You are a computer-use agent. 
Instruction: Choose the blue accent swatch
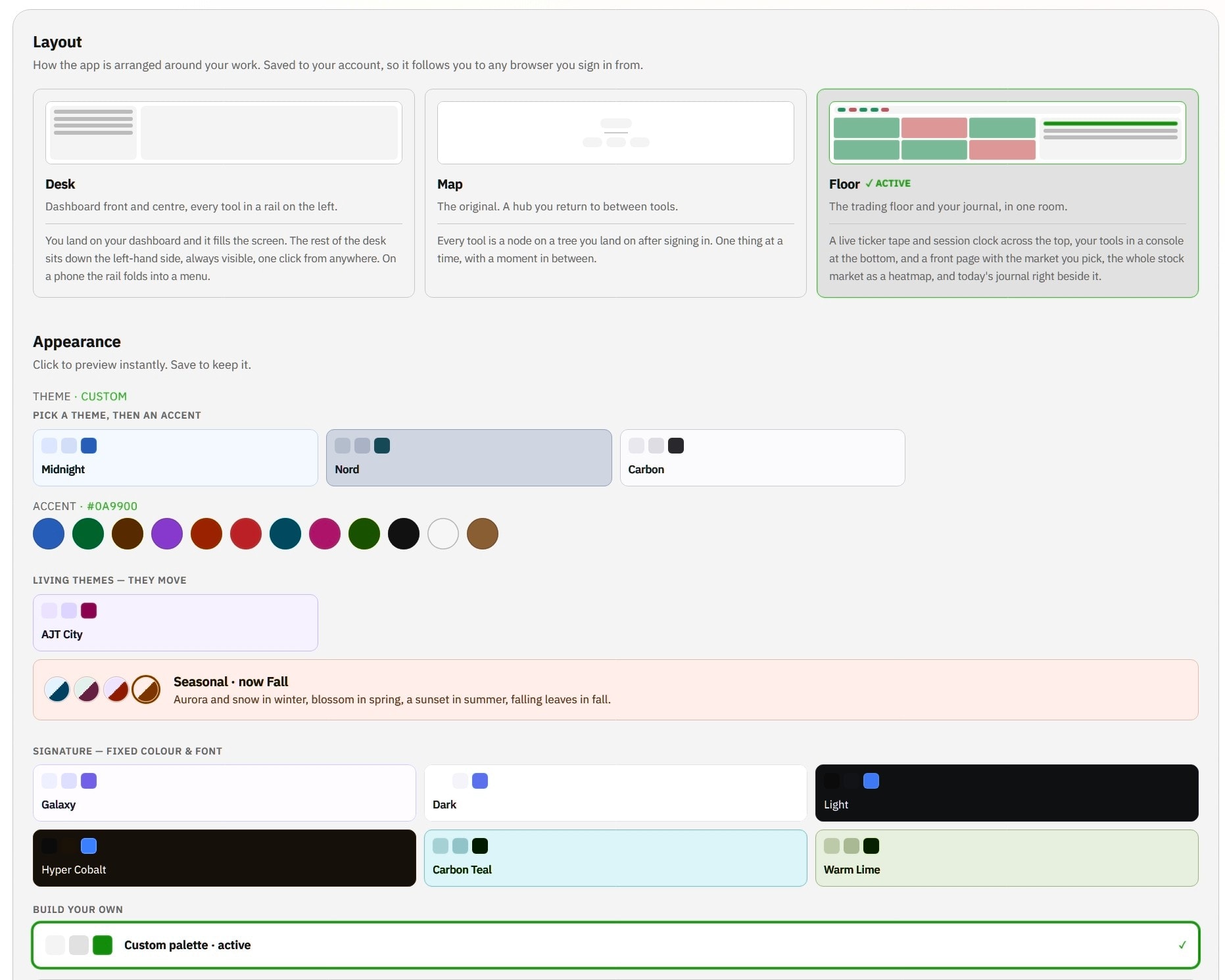49,534
